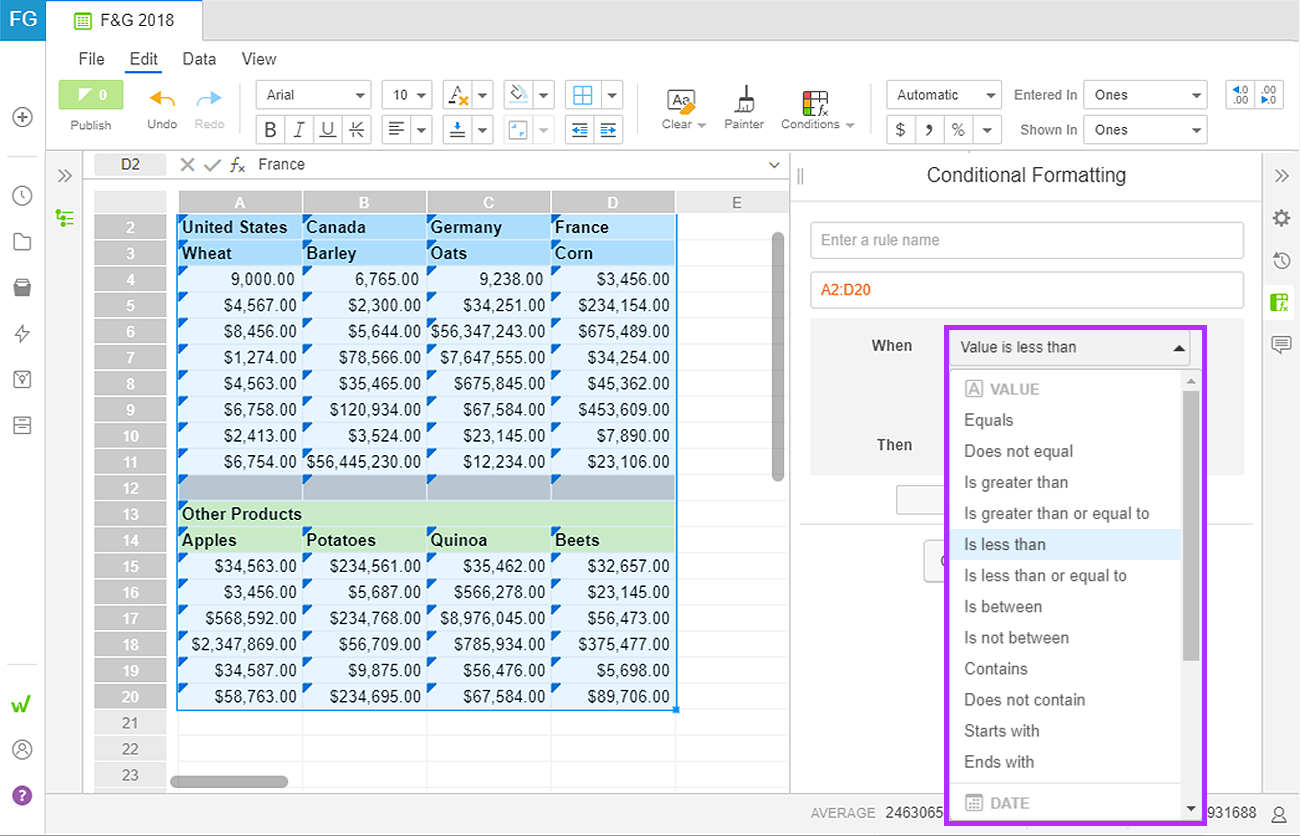The width and height of the screenshot is (1300, 836).
Task: Click the rule name input field
Action: coord(1027,240)
